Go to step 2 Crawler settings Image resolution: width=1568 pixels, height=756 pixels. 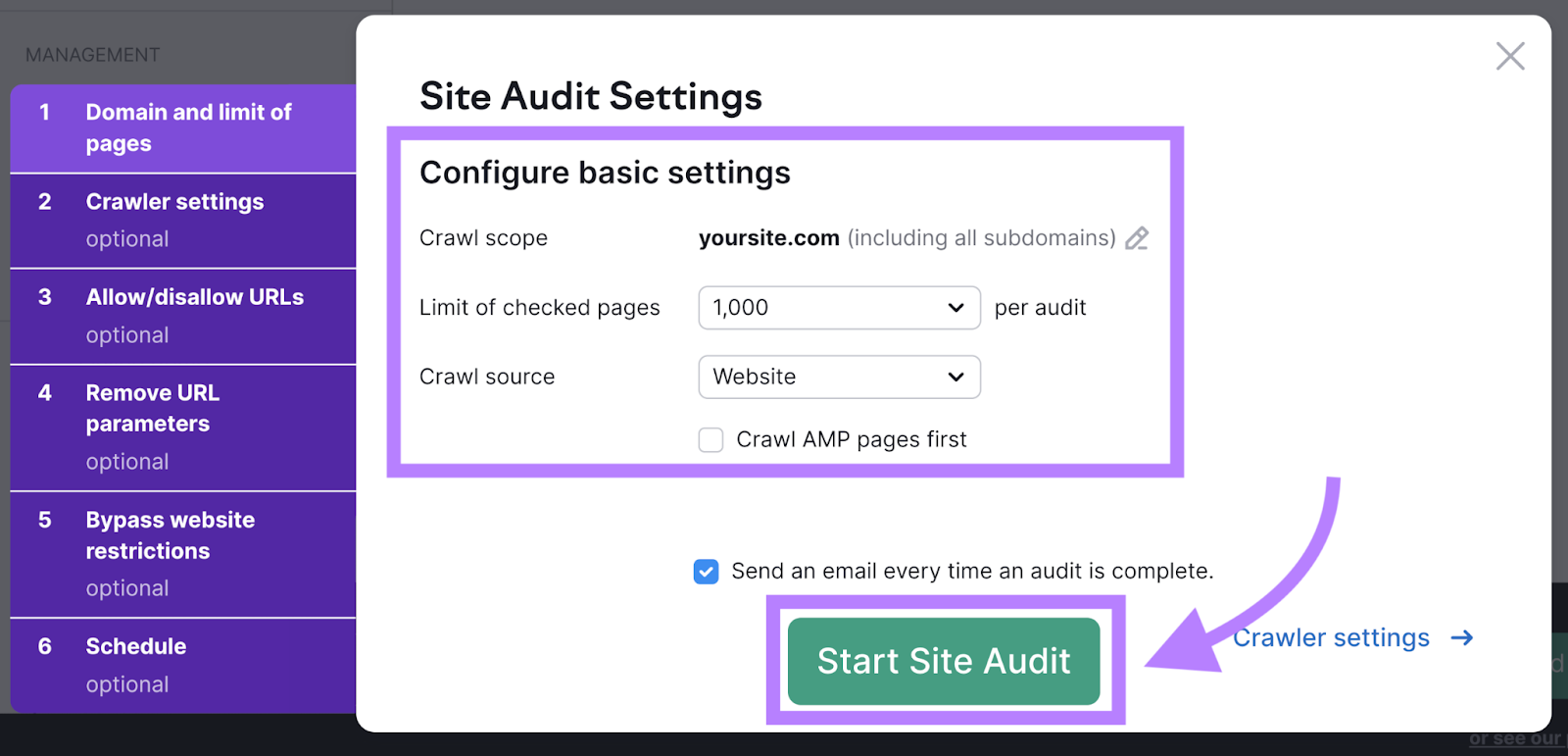pyautogui.click(x=183, y=221)
